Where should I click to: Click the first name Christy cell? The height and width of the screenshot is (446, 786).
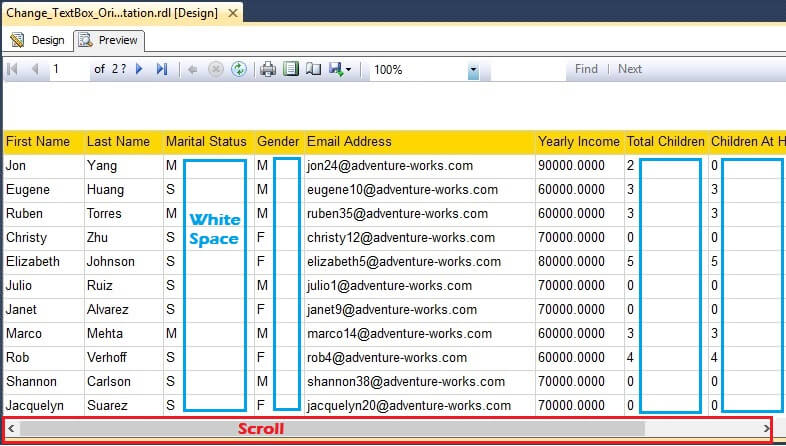pos(44,238)
